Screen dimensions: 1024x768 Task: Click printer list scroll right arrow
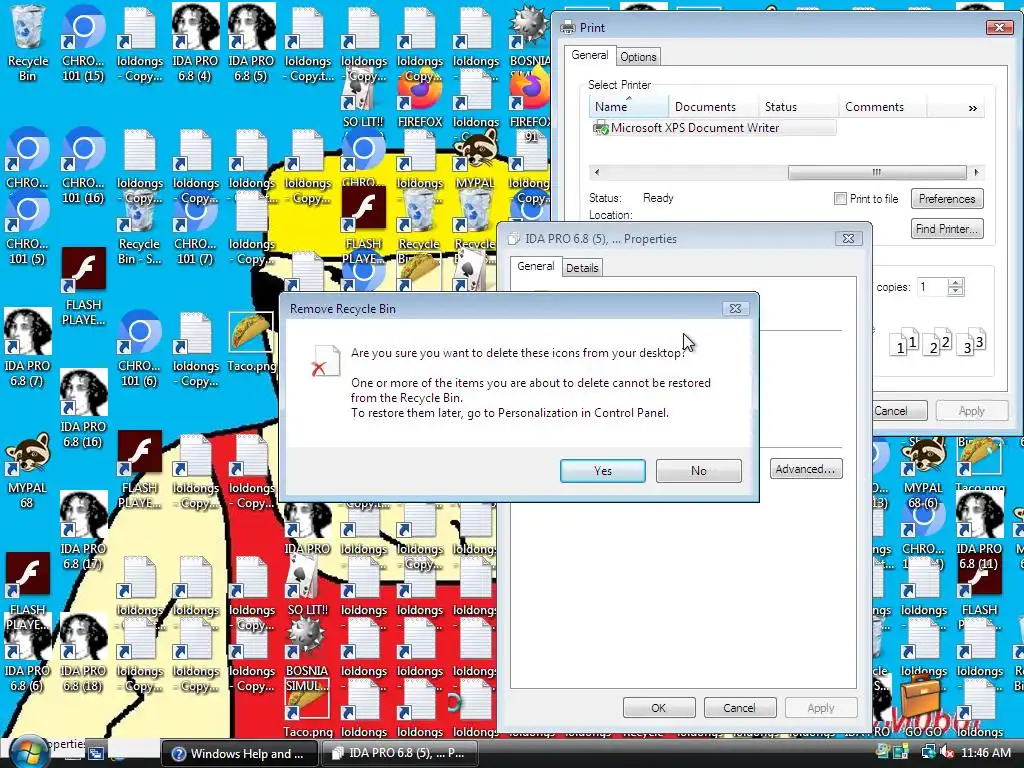[x=976, y=172]
